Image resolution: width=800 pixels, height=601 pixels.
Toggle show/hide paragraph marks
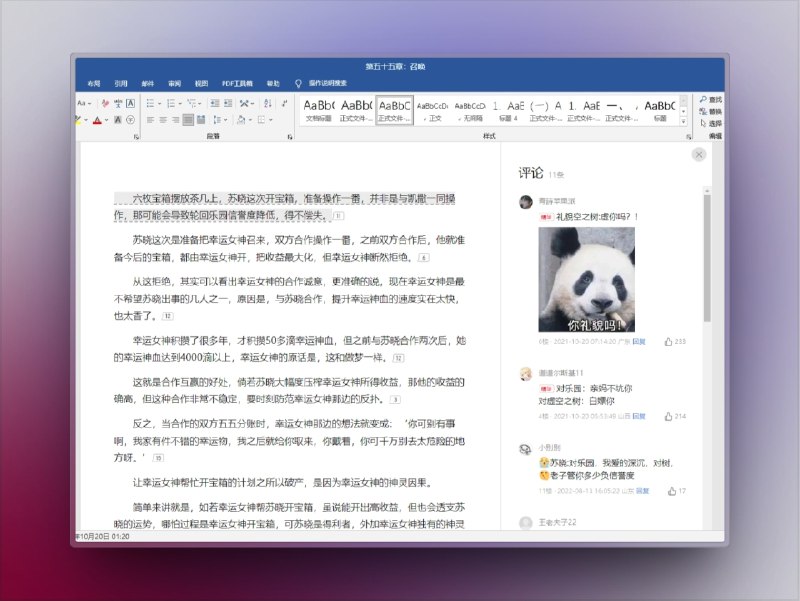coord(285,103)
